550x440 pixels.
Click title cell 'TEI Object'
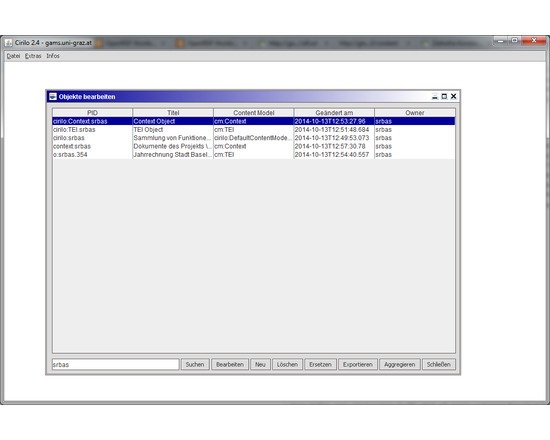[x=173, y=129]
